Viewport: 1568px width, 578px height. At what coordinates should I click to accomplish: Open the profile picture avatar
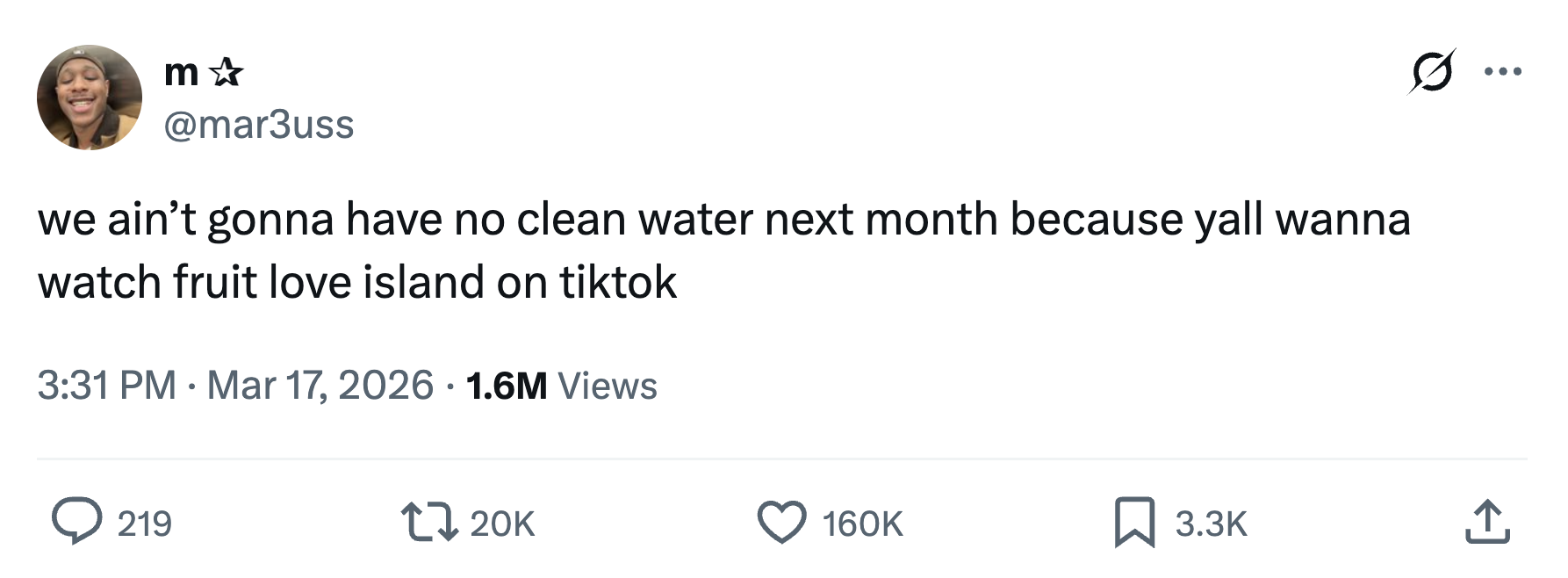click(90, 98)
